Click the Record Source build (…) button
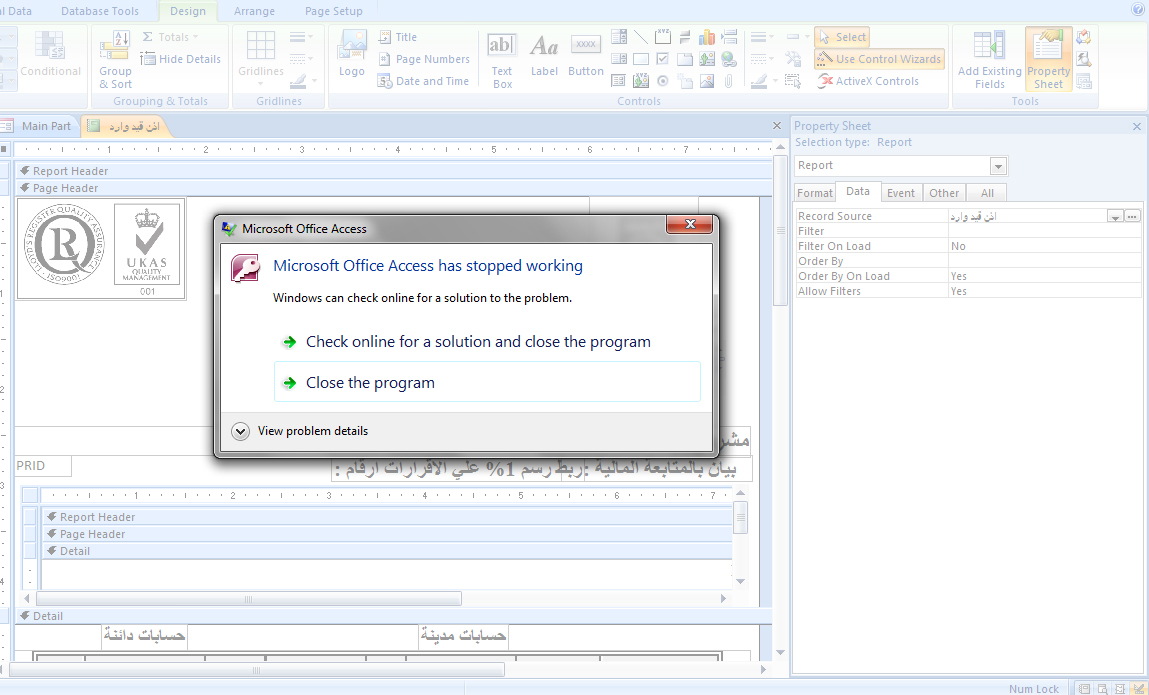 click(1133, 216)
